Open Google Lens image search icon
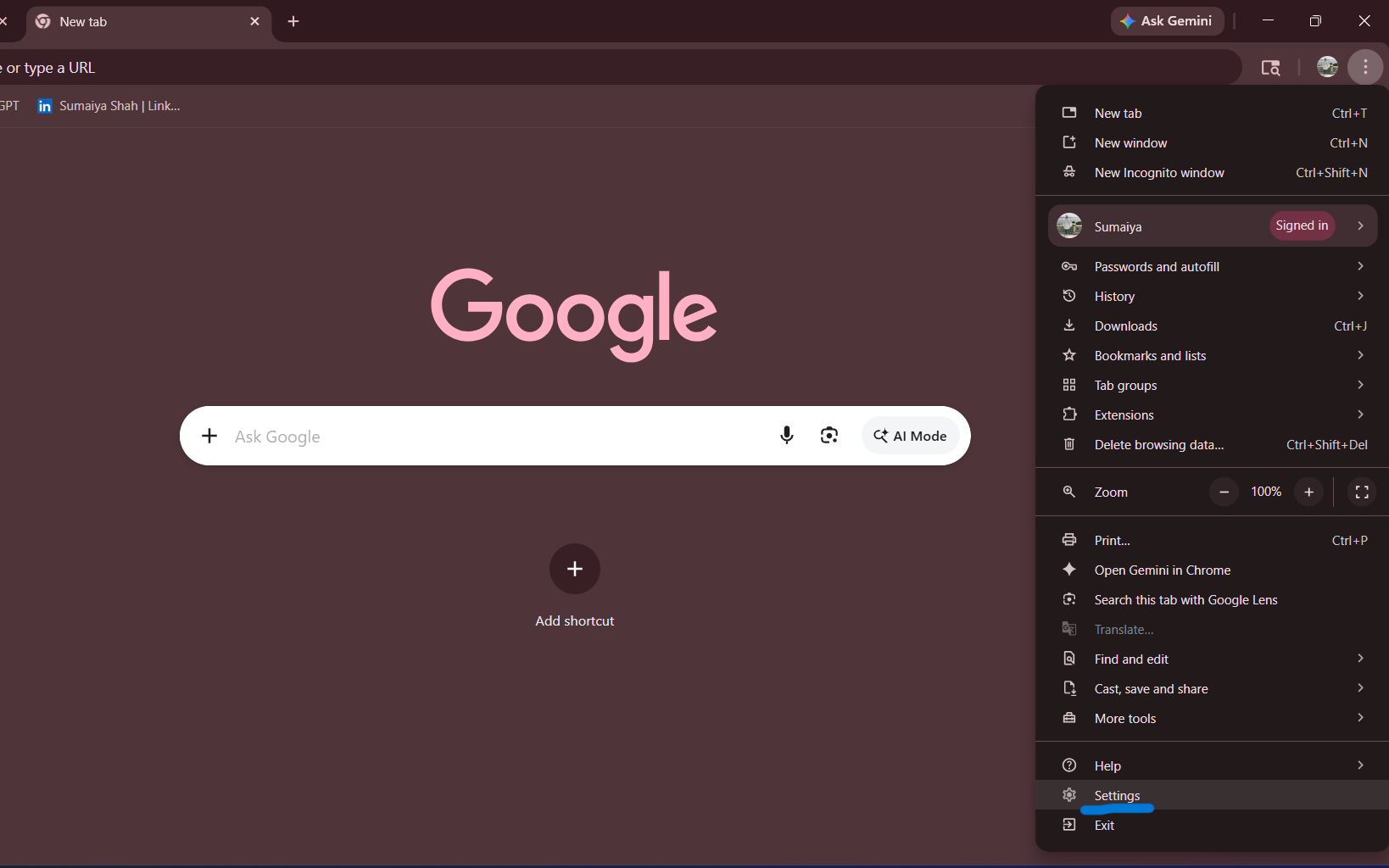1389x868 pixels. pyautogui.click(x=828, y=436)
